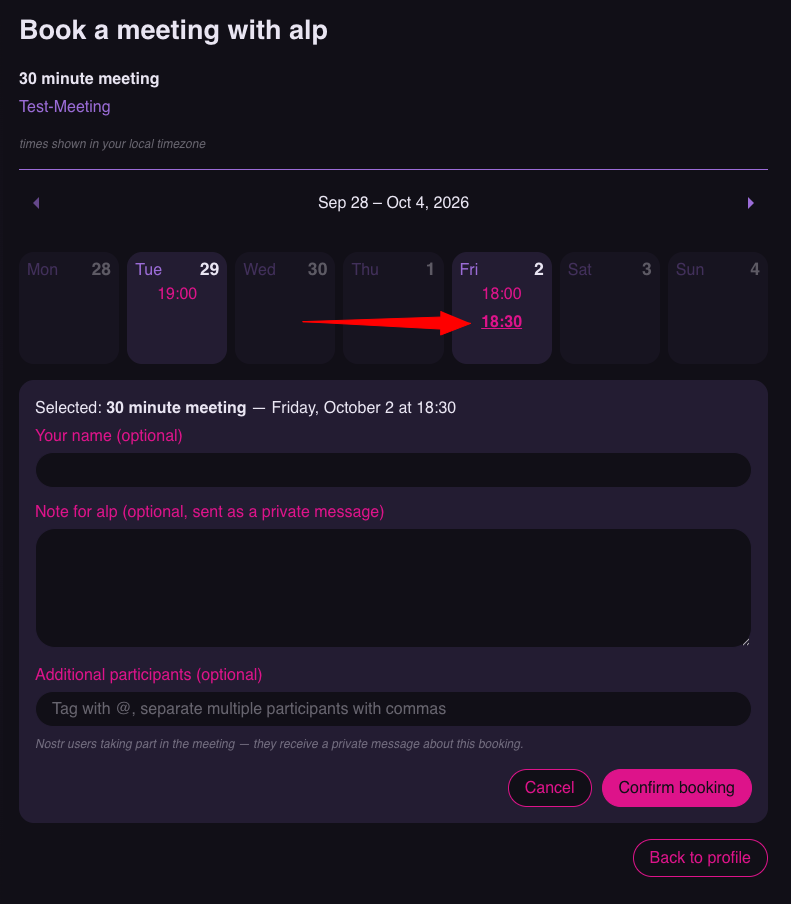
Task: Go to previous week arrow
Action: (36, 203)
